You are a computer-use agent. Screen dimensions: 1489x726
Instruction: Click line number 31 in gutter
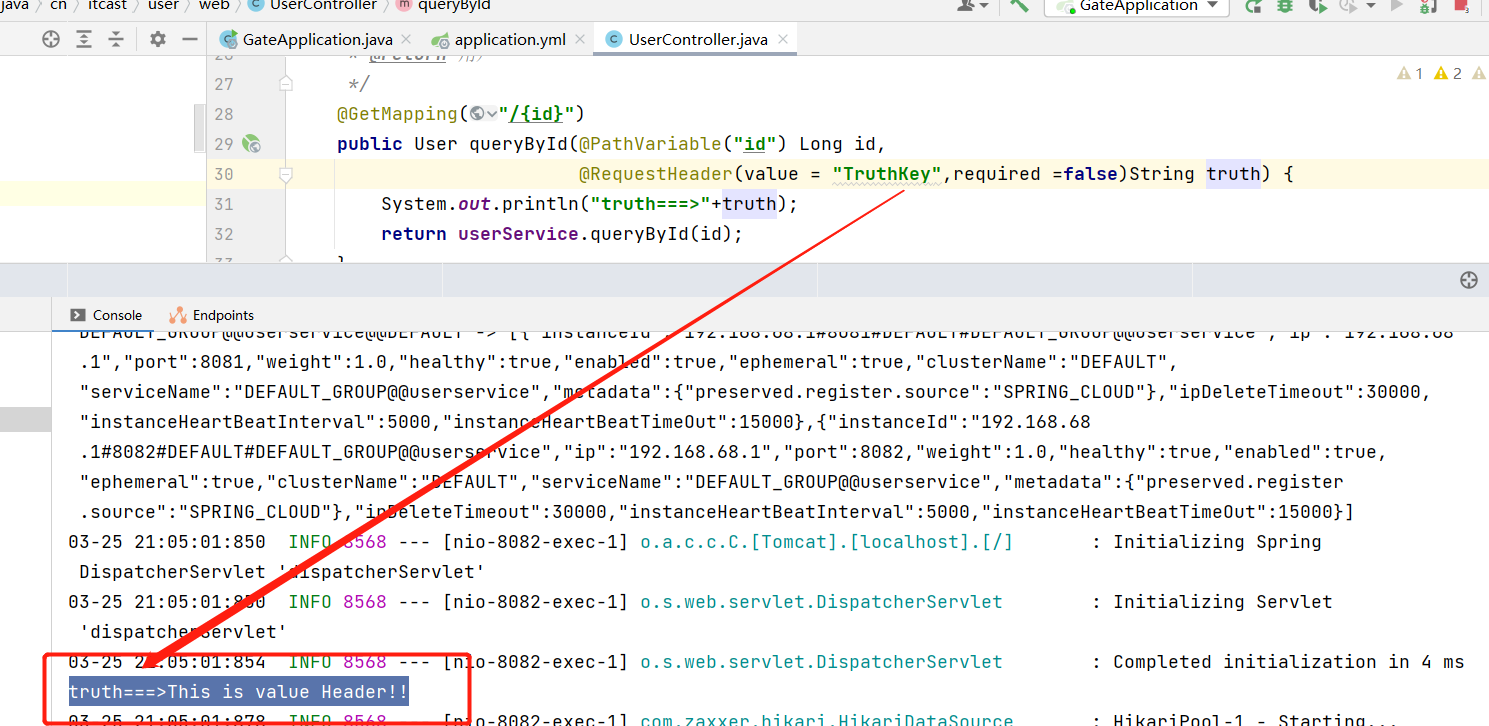click(224, 204)
